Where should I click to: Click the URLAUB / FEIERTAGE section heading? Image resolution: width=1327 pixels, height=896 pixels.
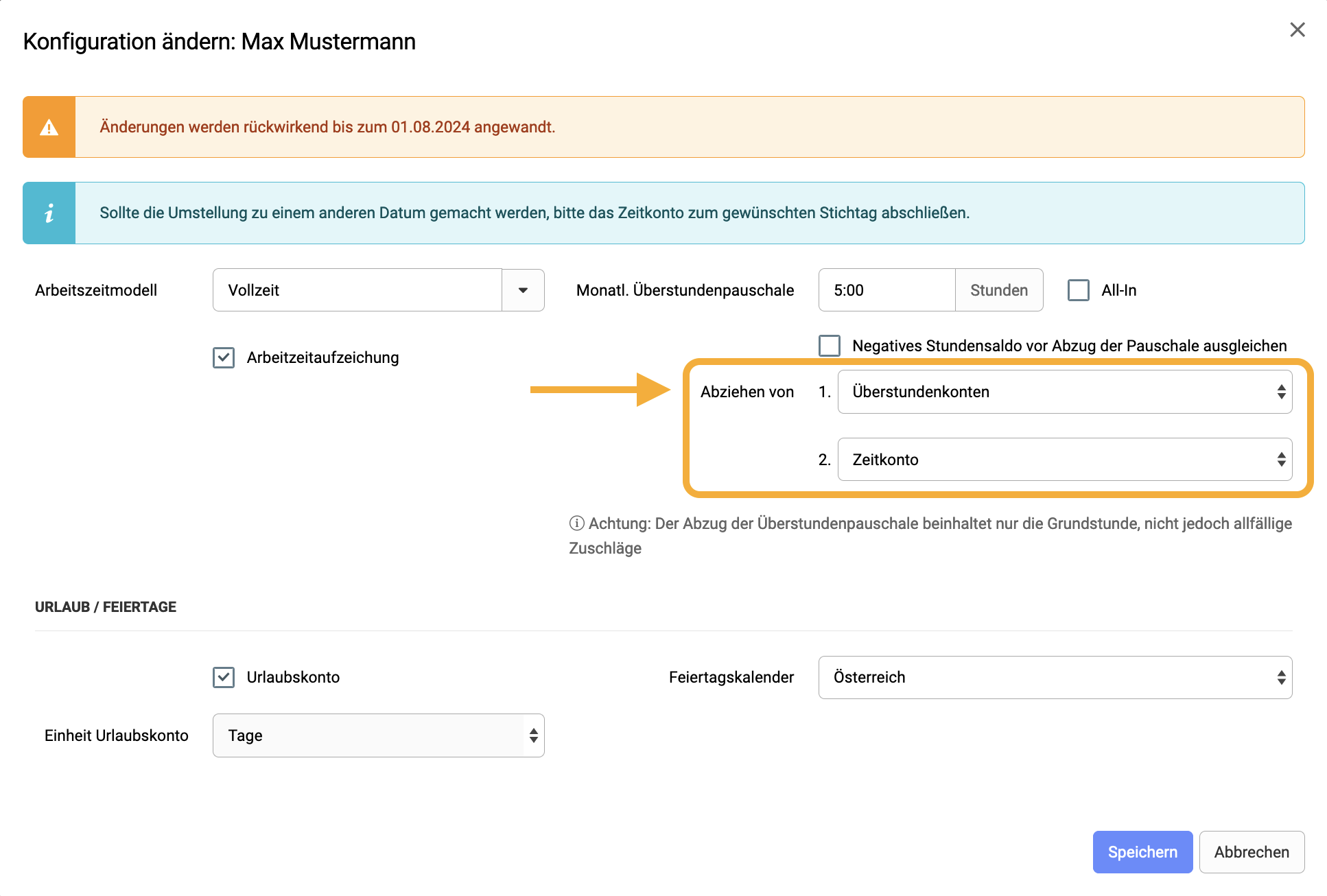pyautogui.click(x=106, y=607)
